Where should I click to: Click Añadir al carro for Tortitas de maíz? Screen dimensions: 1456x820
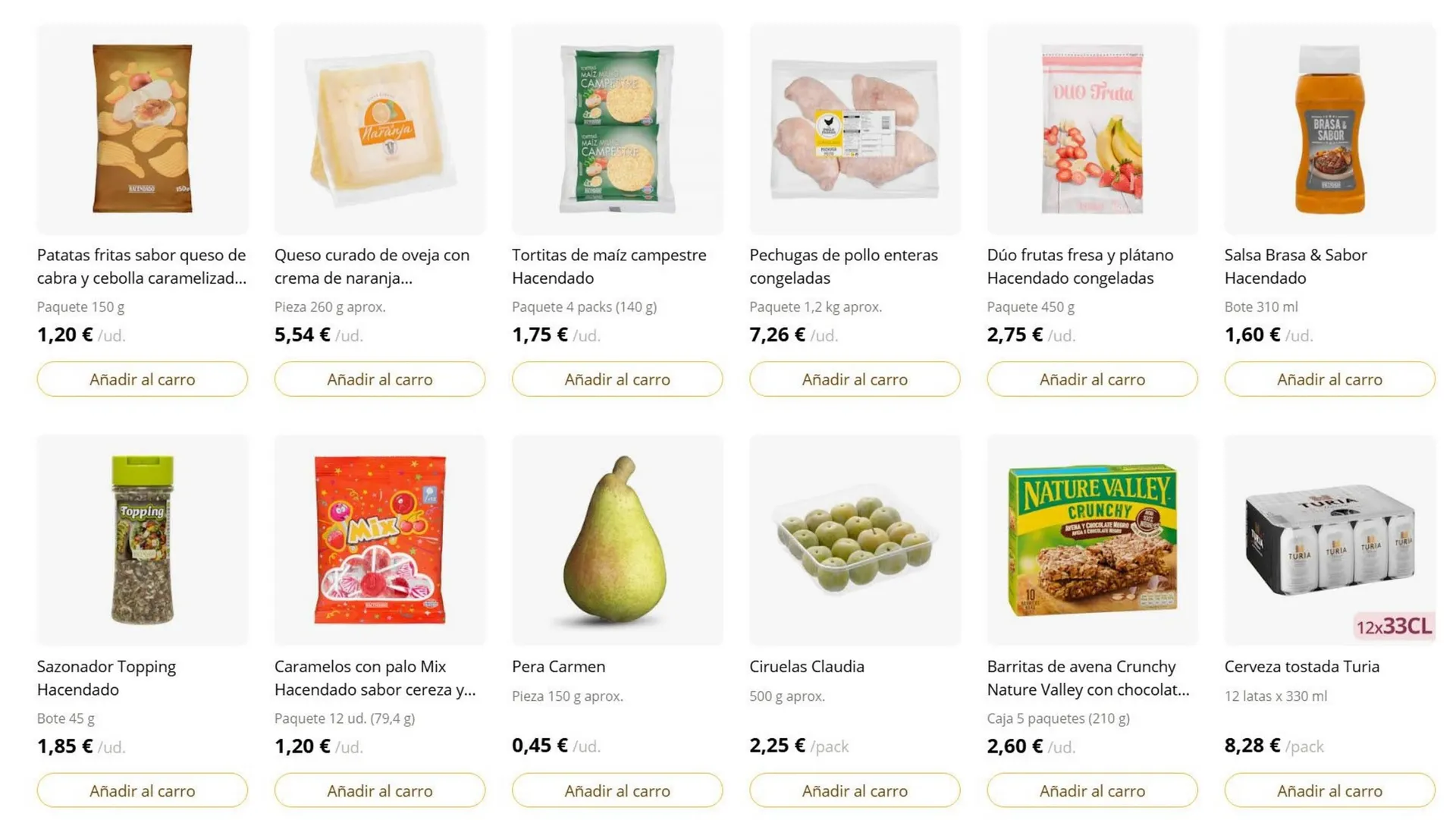(x=617, y=379)
